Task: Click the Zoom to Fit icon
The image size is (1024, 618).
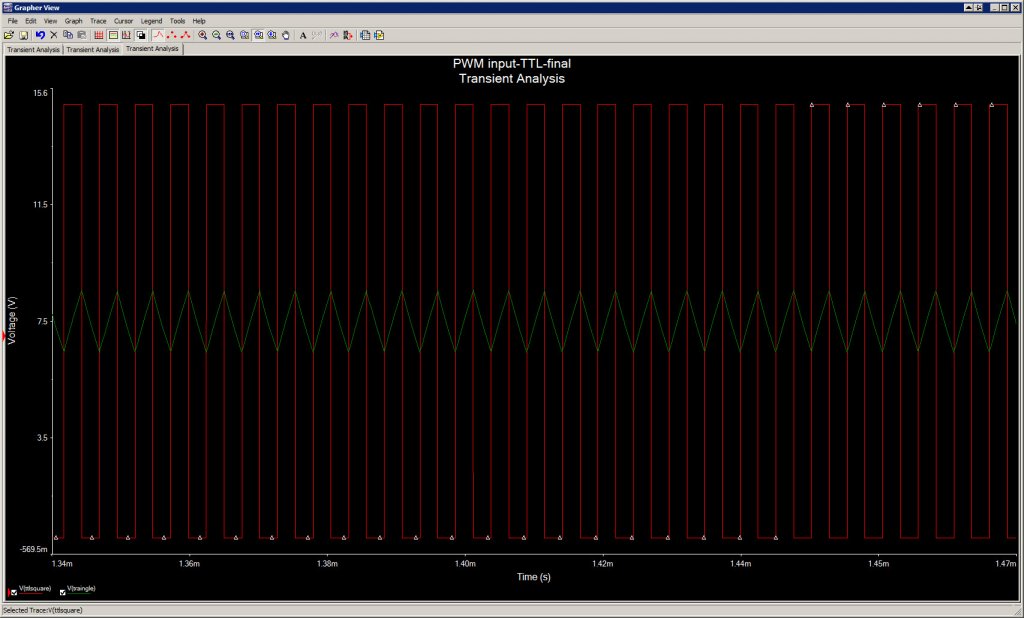Action: (x=244, y=35)
